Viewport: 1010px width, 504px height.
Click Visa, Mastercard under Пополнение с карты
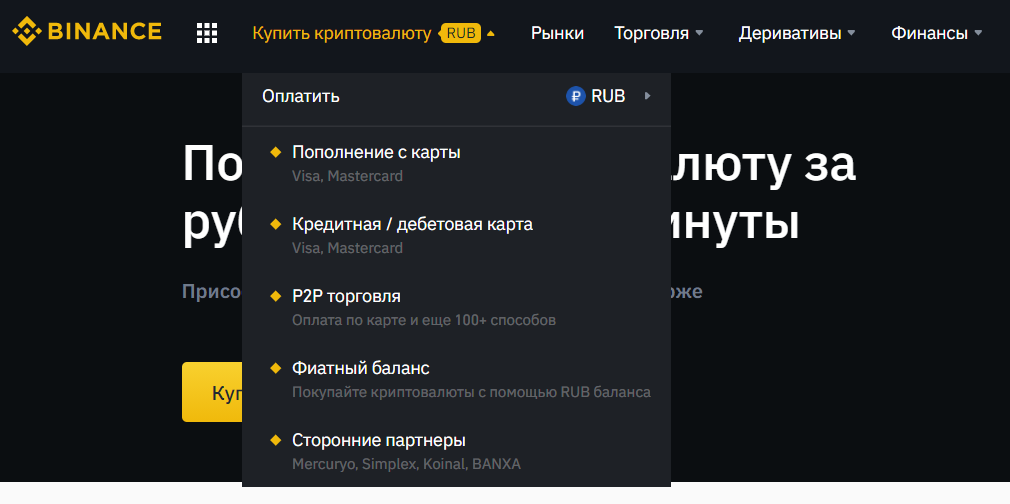point(347,175)
